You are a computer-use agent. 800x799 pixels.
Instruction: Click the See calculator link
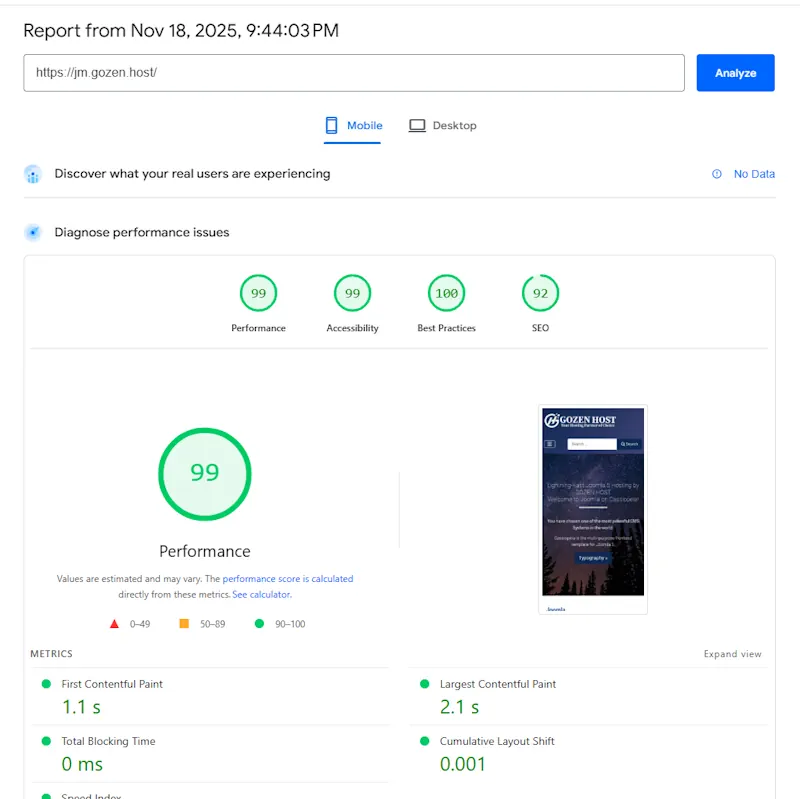coord(265,592)
